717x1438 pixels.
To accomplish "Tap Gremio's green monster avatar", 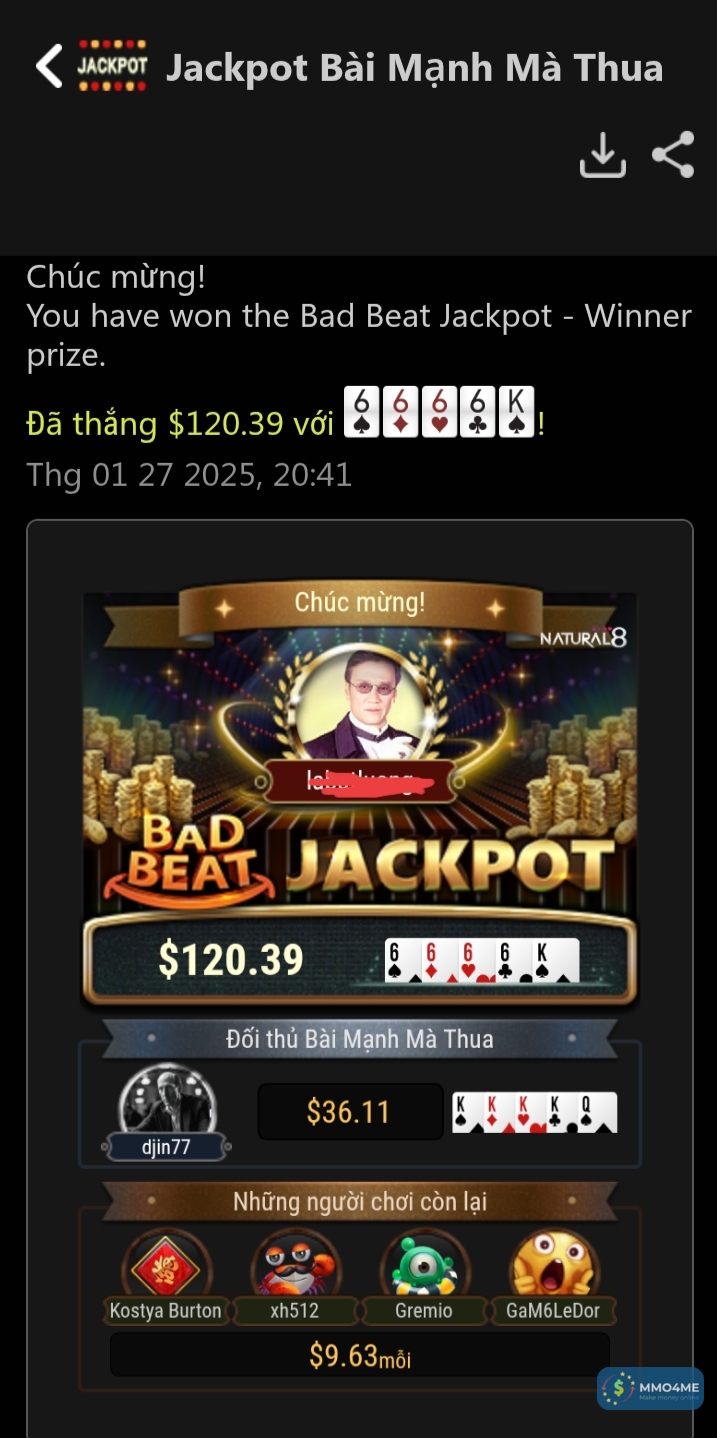I will pyautogui.click(x=424, y=1265).
